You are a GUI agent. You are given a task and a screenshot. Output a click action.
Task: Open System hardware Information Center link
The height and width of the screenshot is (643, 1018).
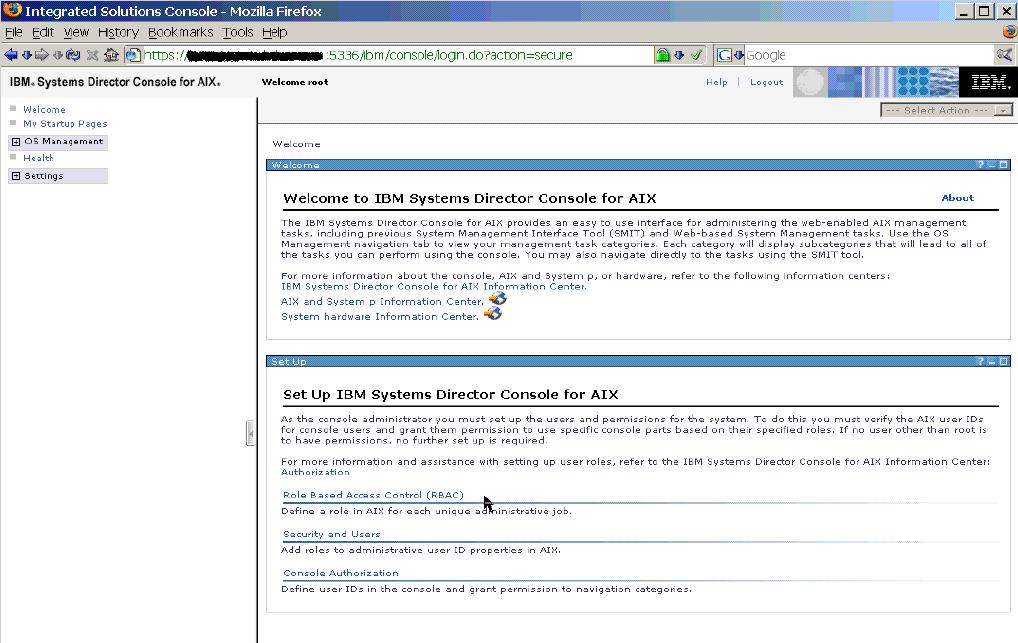pyautogui.click(x=380, y=316)
